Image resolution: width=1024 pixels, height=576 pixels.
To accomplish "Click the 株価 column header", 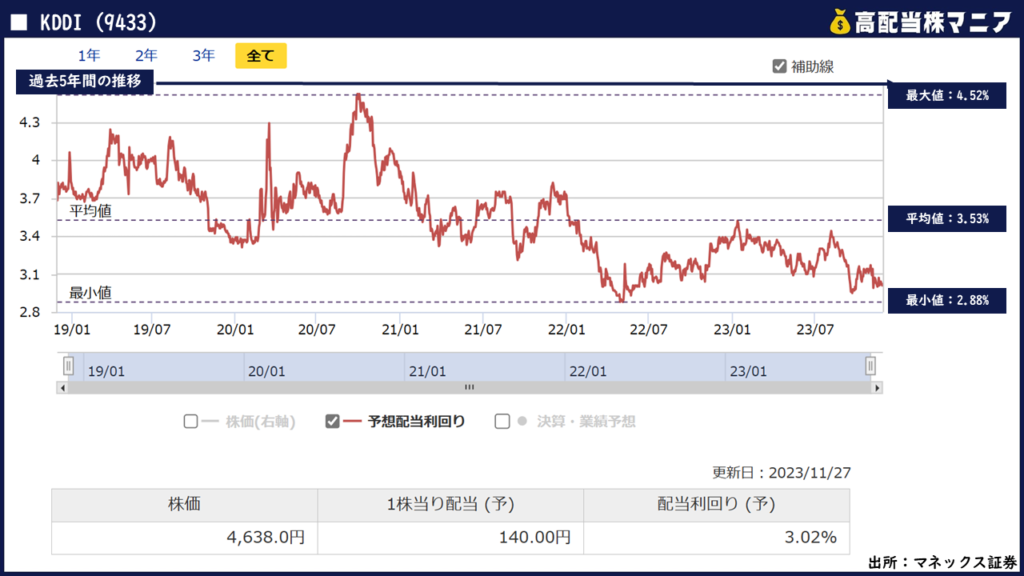I will click(184, 505).
